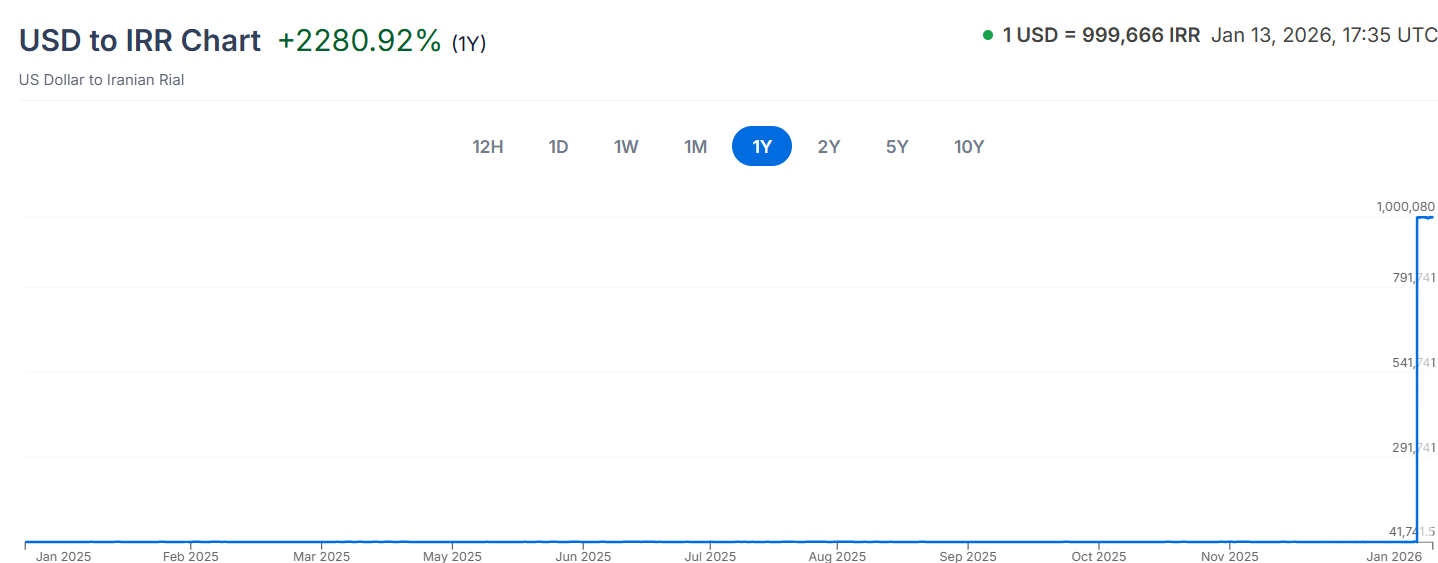Click US Dollar to Iranian Rial subtitle
The image size is (1438, 563).
(x=101, y=80)
